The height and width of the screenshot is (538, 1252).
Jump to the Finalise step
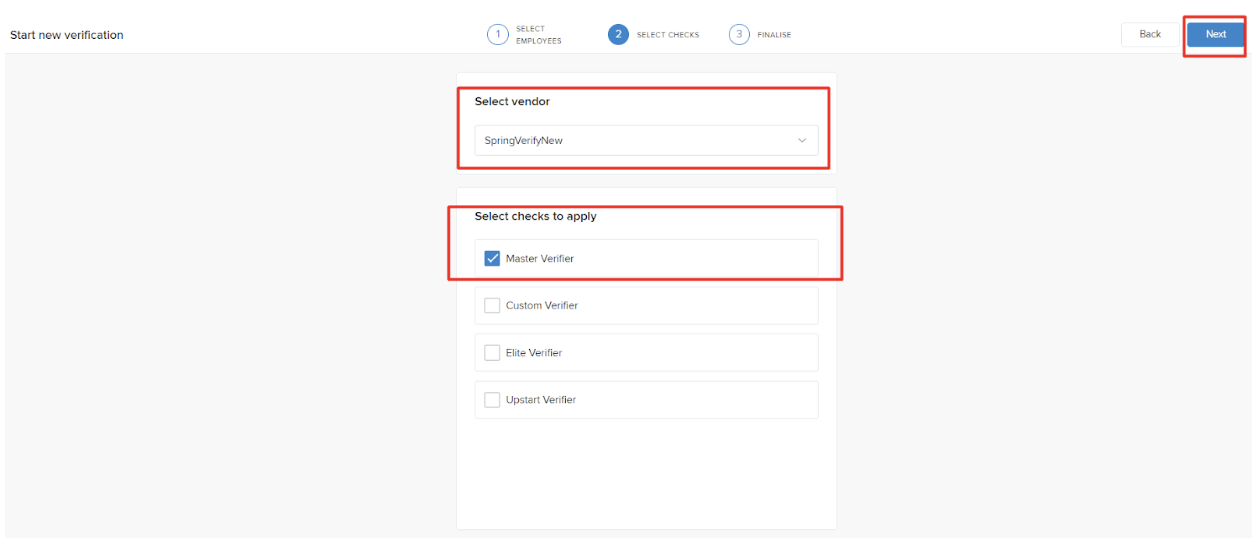coord(774,35)
